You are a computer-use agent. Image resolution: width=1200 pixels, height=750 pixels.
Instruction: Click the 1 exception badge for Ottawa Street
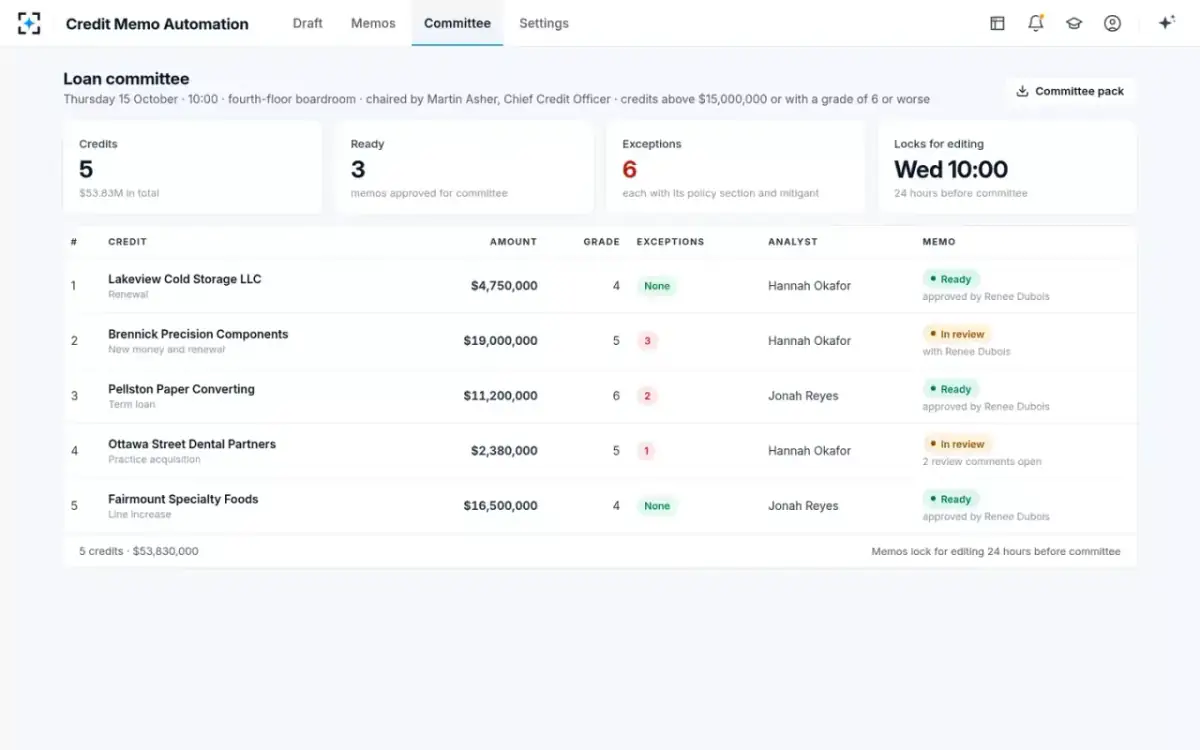click(647, 451)
